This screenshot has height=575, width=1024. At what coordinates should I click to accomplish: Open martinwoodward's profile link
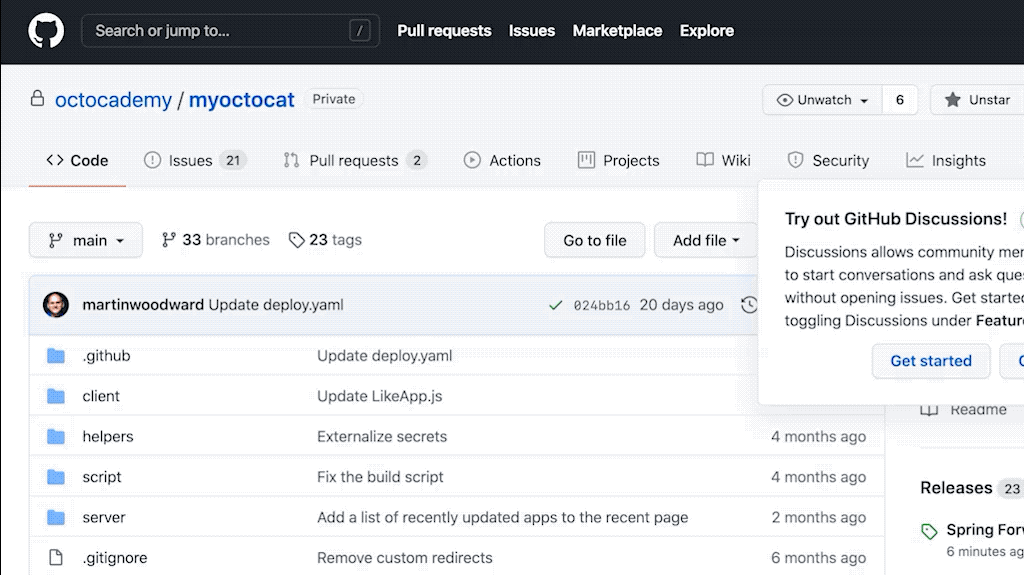point(143,304)
